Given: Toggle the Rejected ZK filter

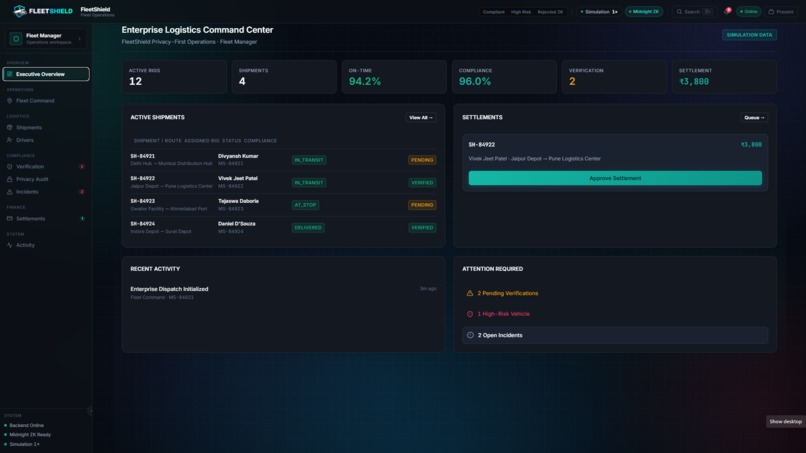Looking at the screenshot, I should click(x=550, y=12).
